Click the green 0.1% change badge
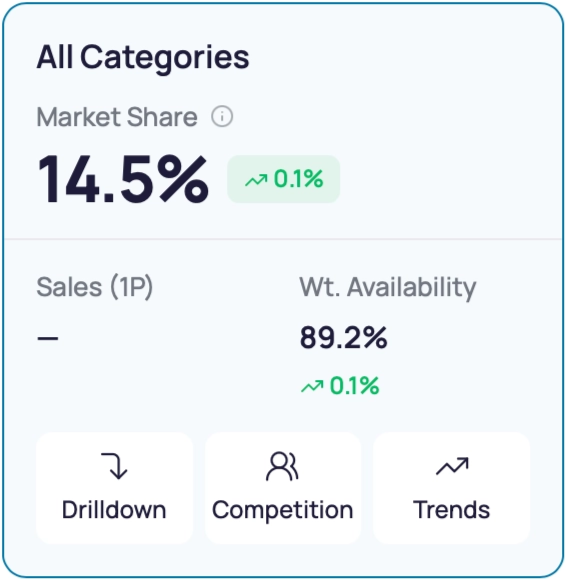566x580 pixels. pyautogui.click(x=283, y=179)
